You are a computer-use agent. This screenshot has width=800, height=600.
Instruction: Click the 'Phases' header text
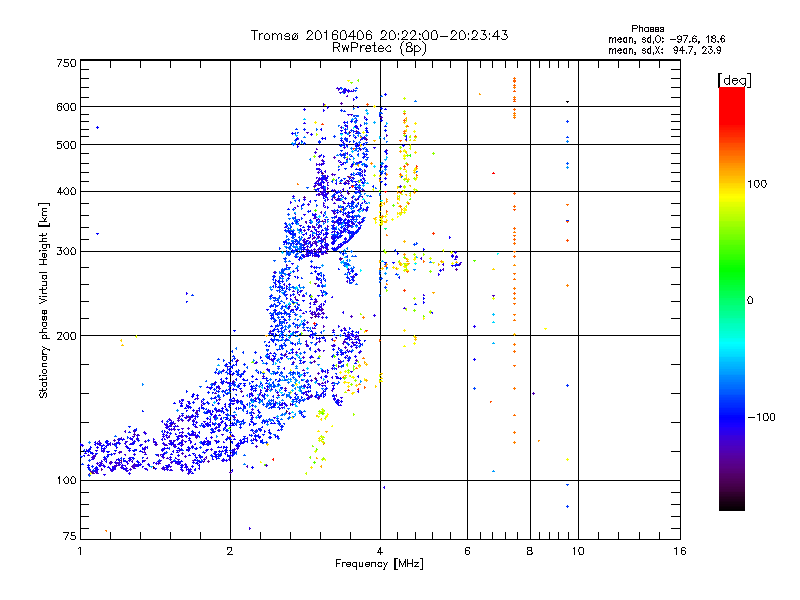click(x=647, y=29)
